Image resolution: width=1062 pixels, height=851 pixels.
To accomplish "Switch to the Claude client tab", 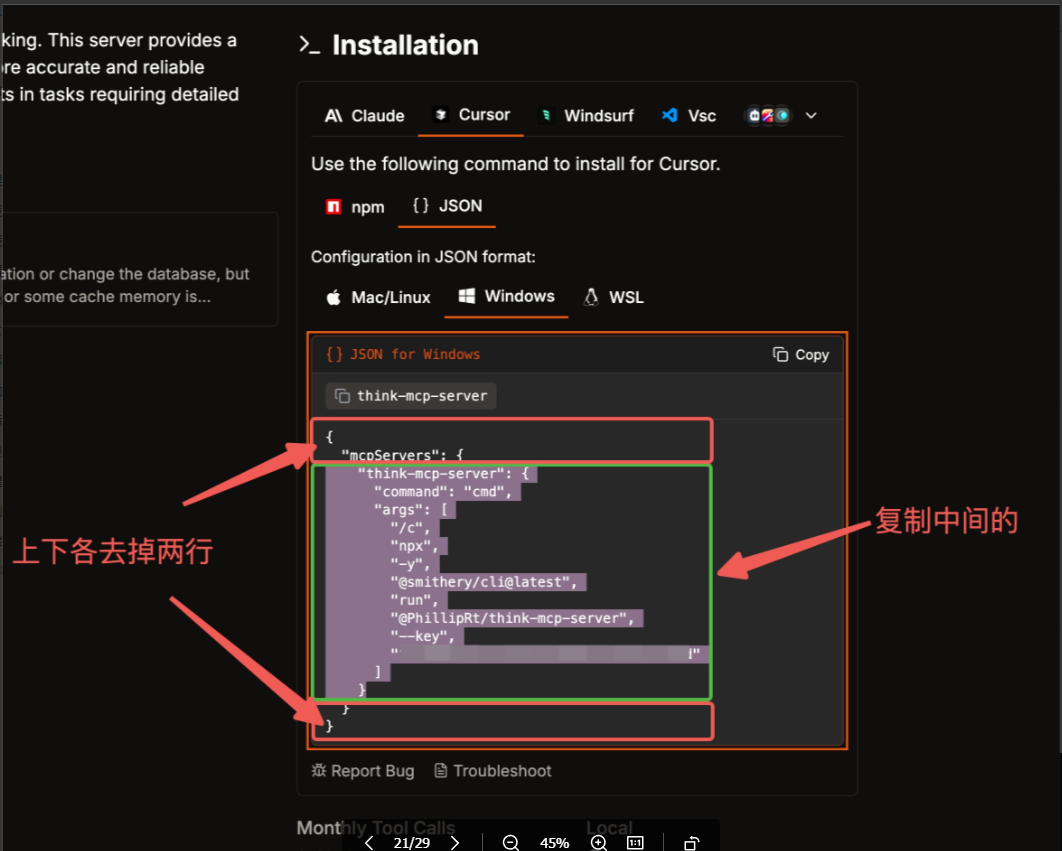I will pyautogui.click(x=365, y=116).
